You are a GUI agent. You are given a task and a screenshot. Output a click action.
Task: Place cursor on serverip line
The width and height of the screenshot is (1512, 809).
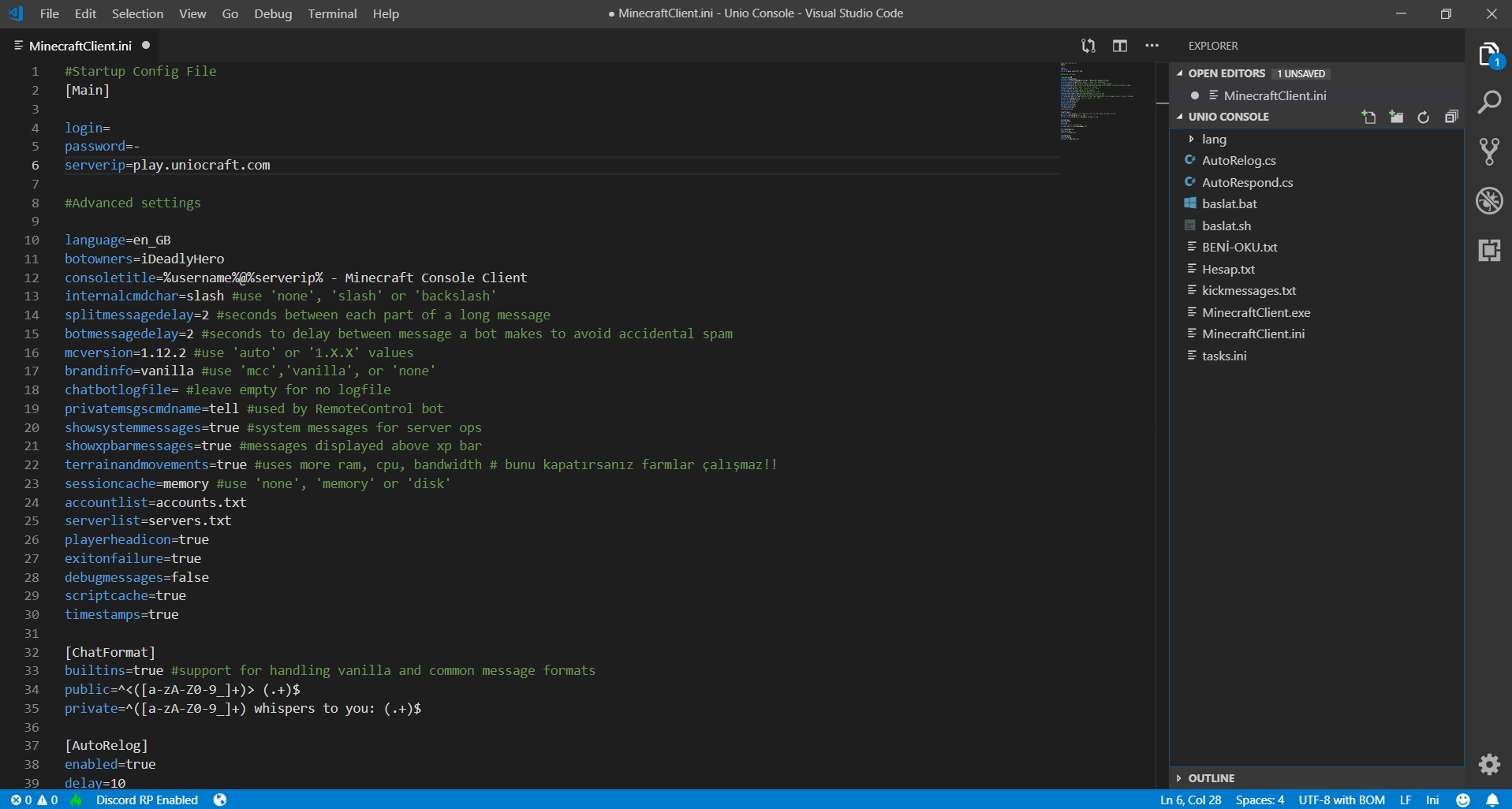pyautogui.click(x=167, y=165)
